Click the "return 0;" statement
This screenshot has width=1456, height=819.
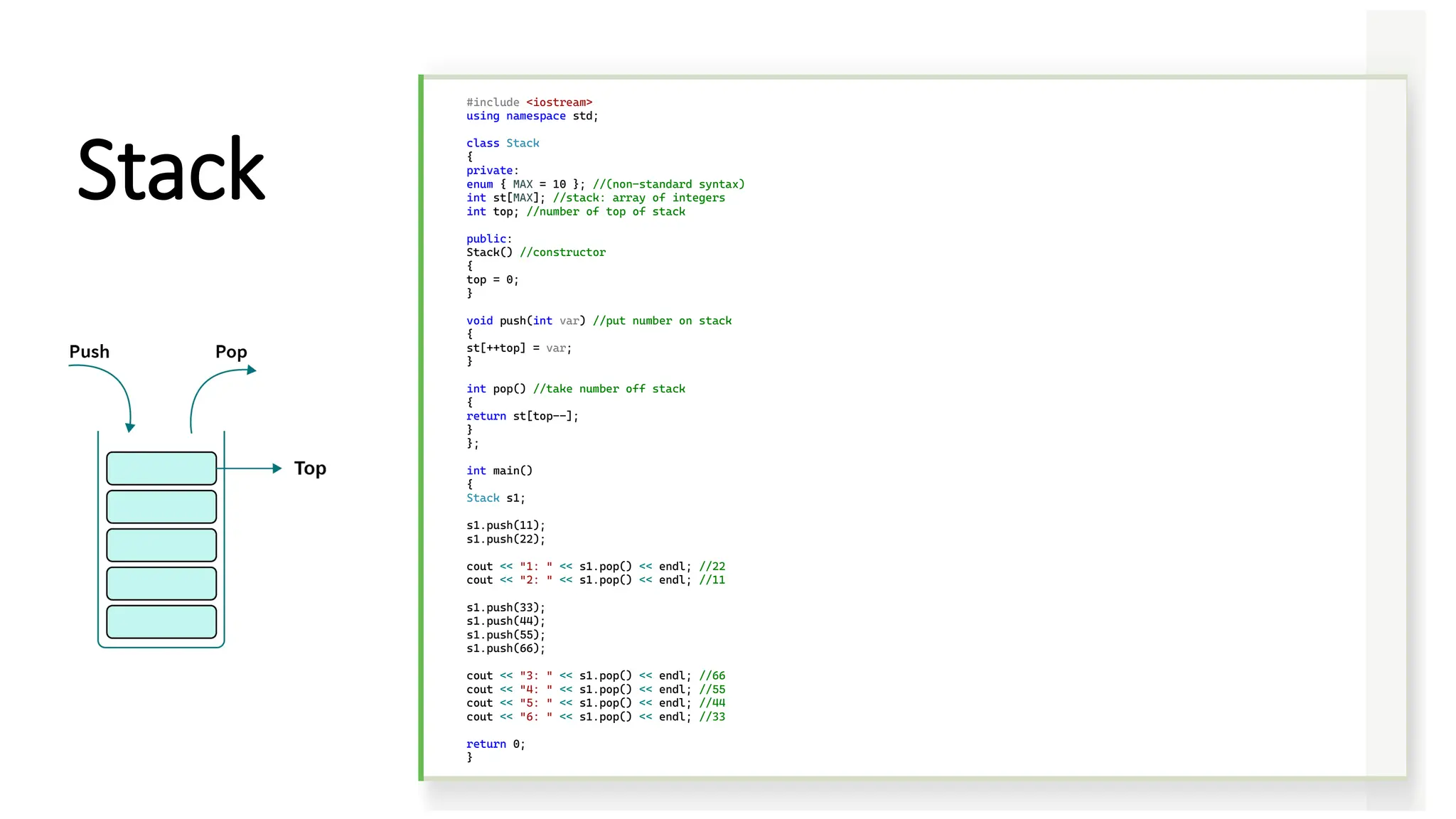click(x=496, y=744)
